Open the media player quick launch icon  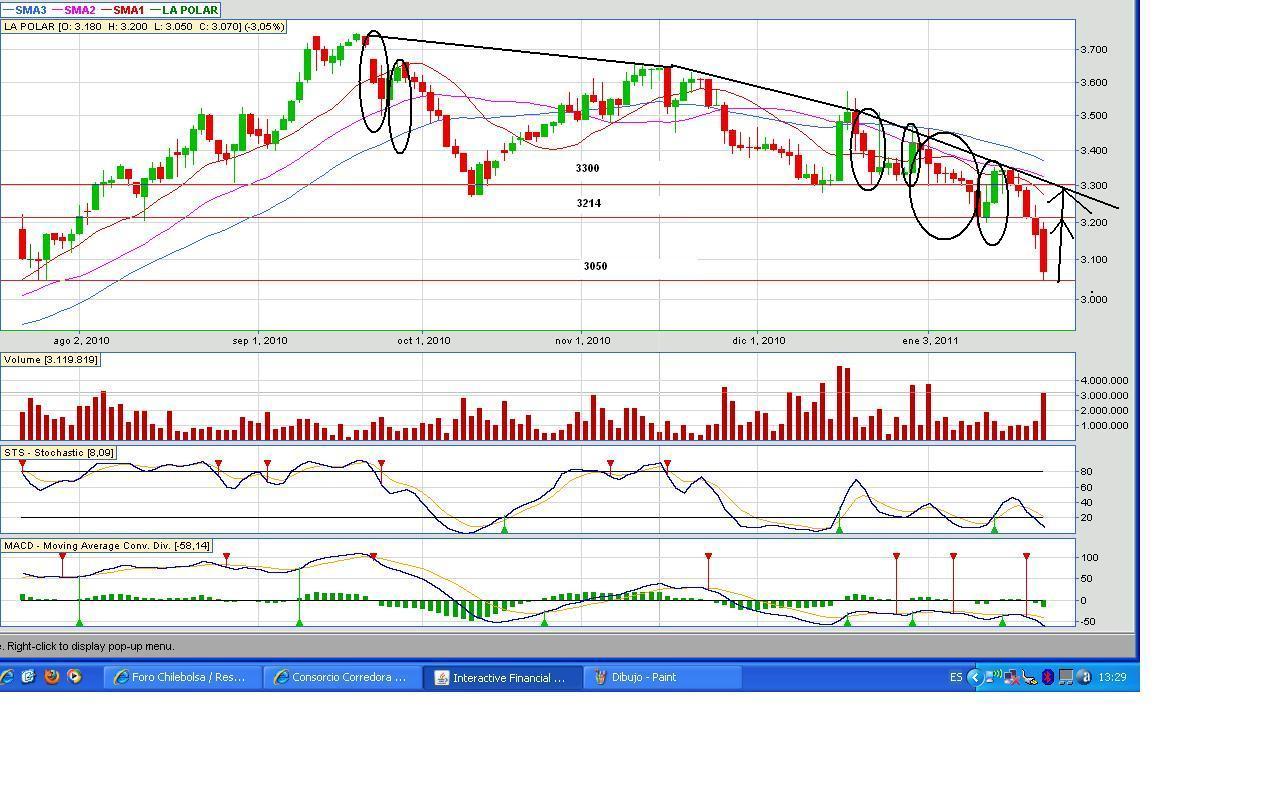point(74,677)
